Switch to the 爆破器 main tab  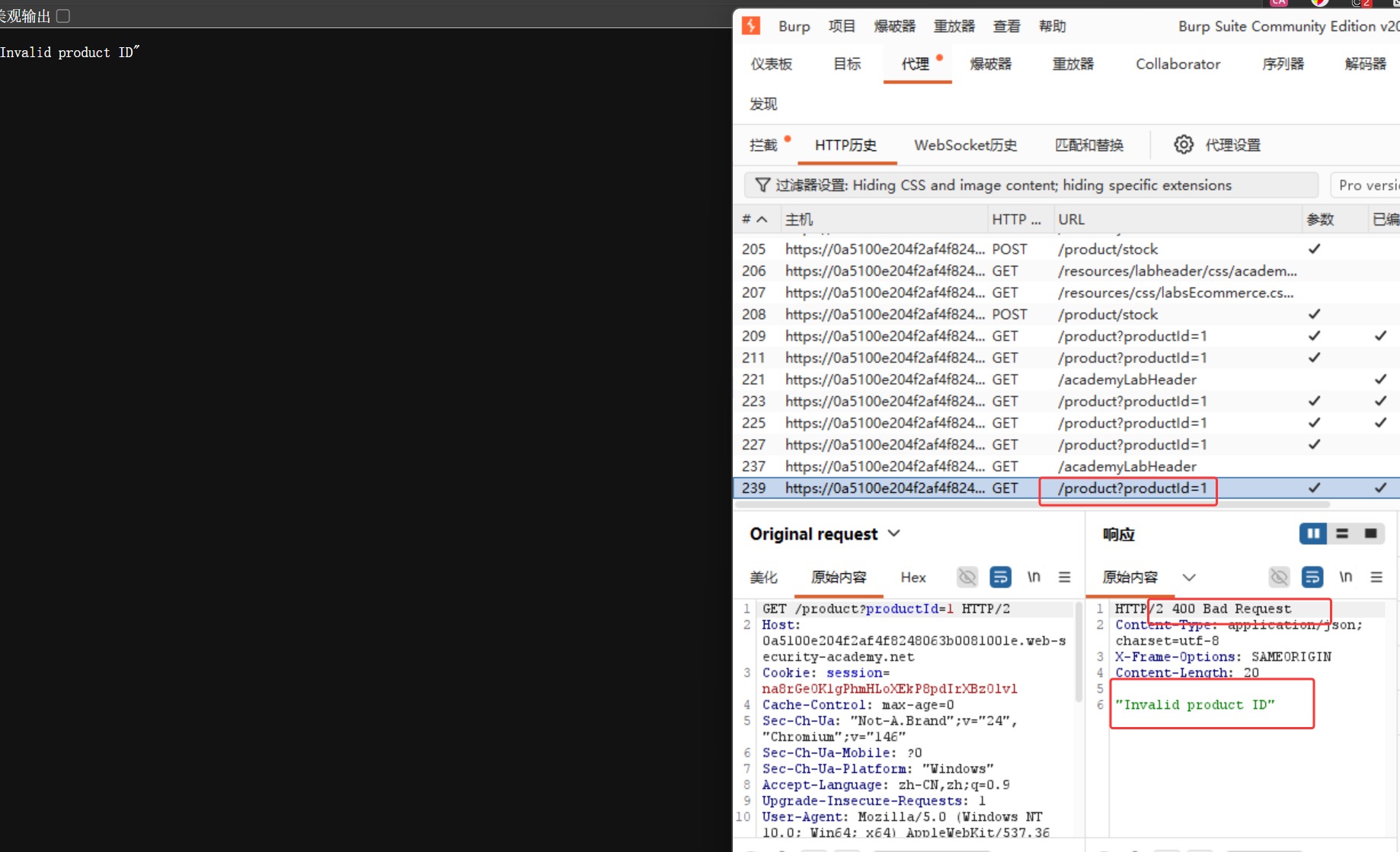pos(991,64)
